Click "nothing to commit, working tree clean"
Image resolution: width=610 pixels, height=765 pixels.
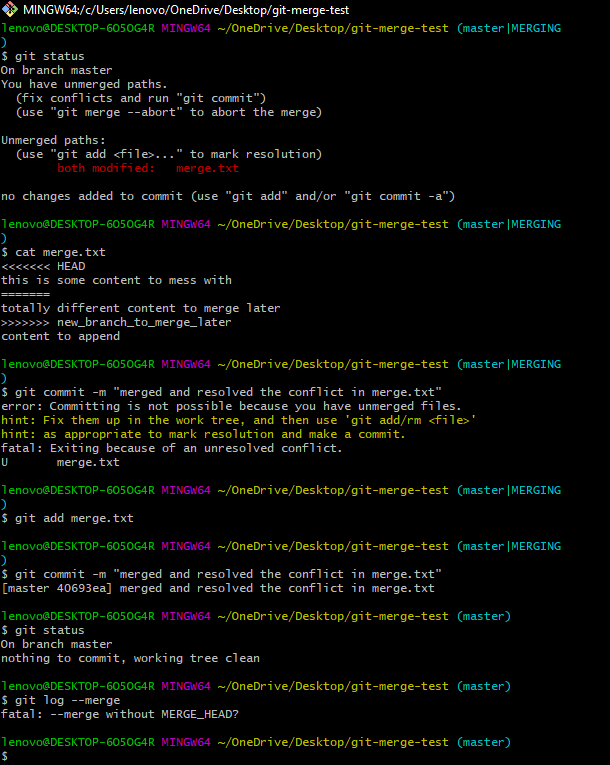(130, 658)
